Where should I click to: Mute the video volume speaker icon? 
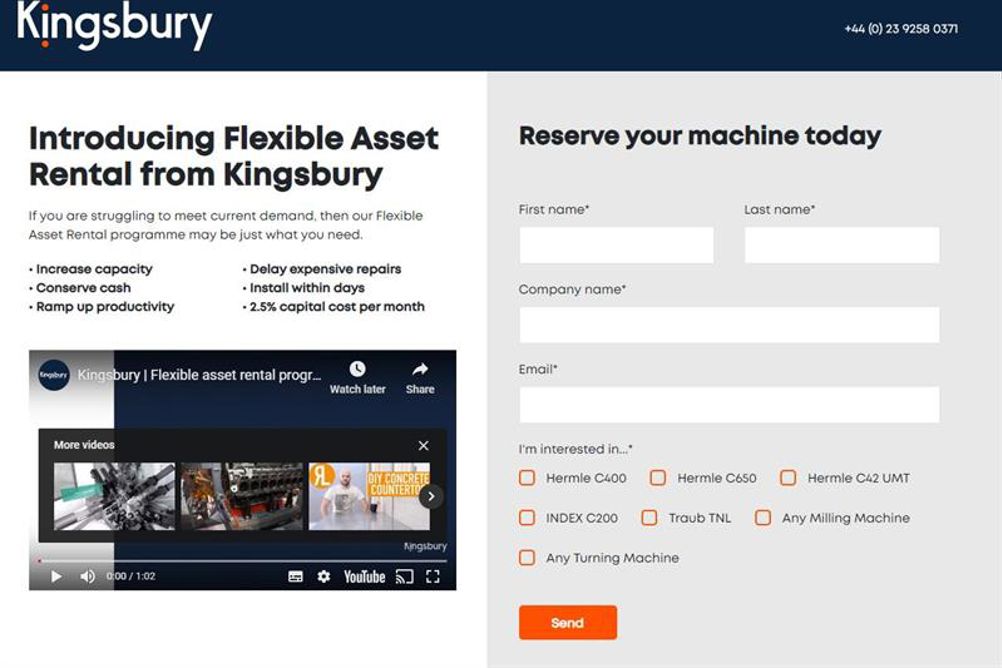(x=88, y=577)
